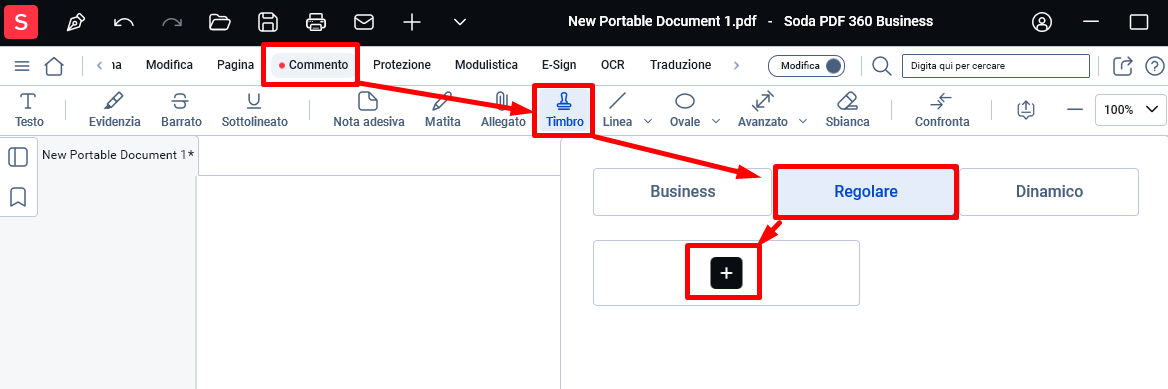
Task: Expand the Ovale shapes dropdown
Action: click(x=716, y=121)
